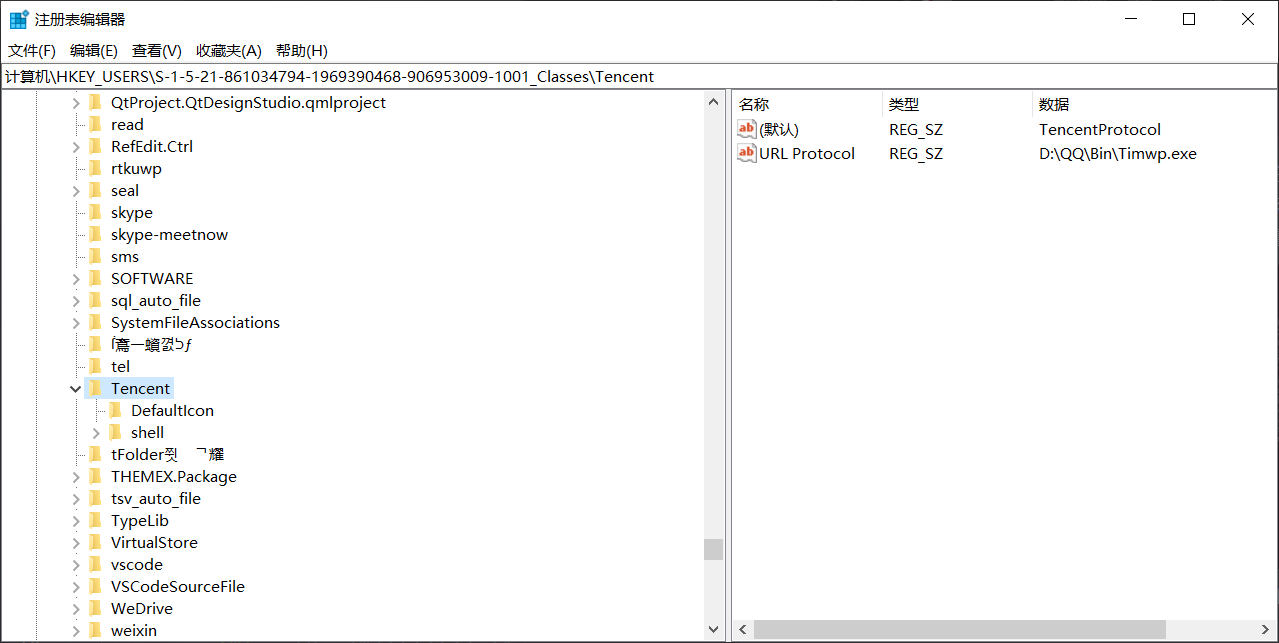The height and width of the screenshot is (643, 1279).
Task: Select the seal key
Action: (x=125, y=190)
